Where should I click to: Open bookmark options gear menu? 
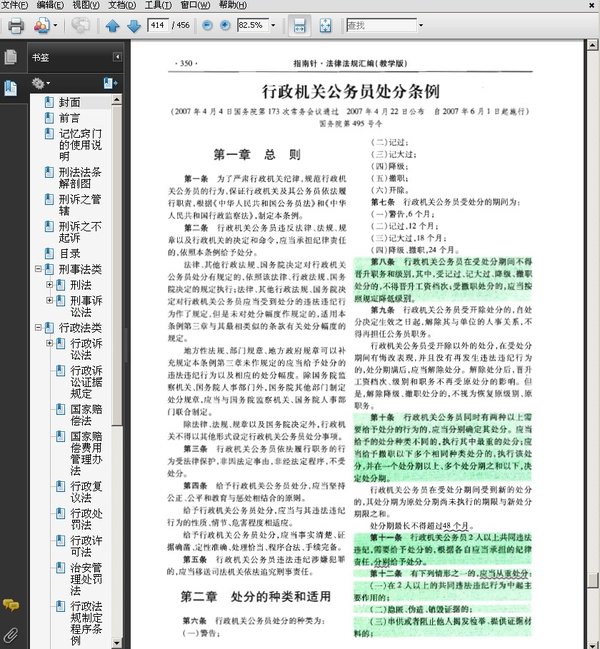(41, 83)
